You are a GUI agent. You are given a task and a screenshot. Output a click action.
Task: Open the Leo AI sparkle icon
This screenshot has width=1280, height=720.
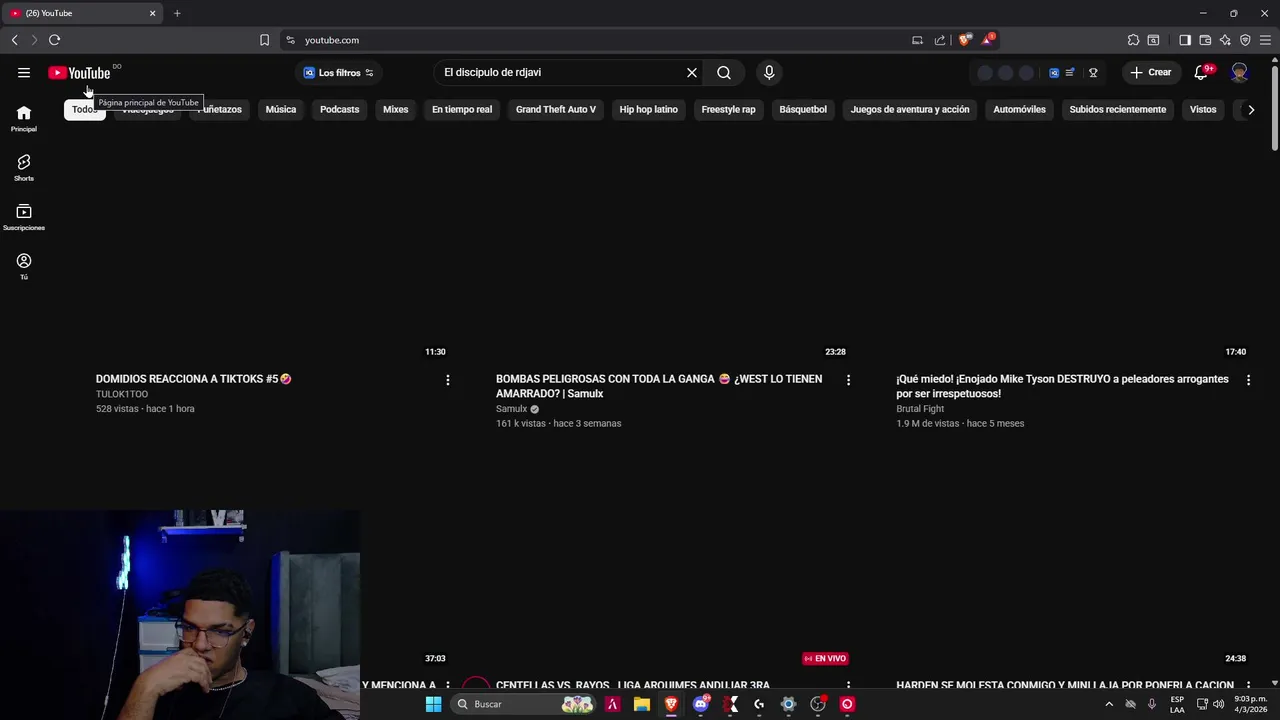pyautogui.click(x=1225, y=40)
